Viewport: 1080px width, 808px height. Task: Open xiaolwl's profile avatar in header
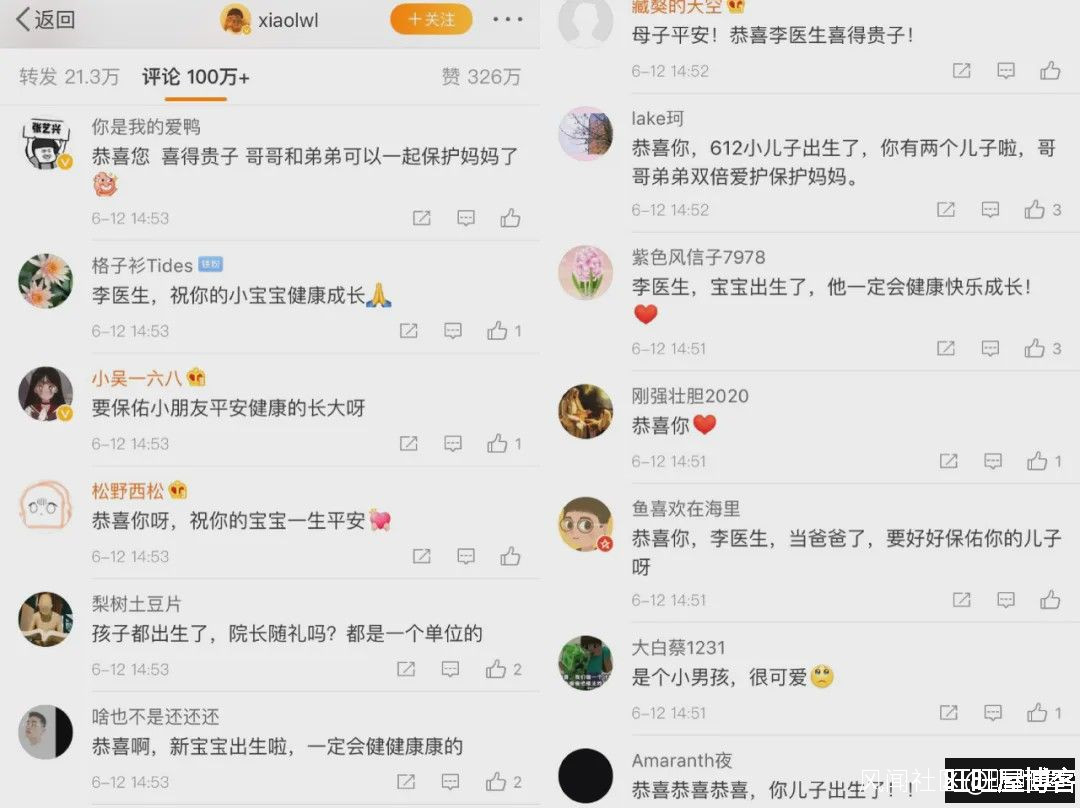pyautogui.click(x=235, y=19)
